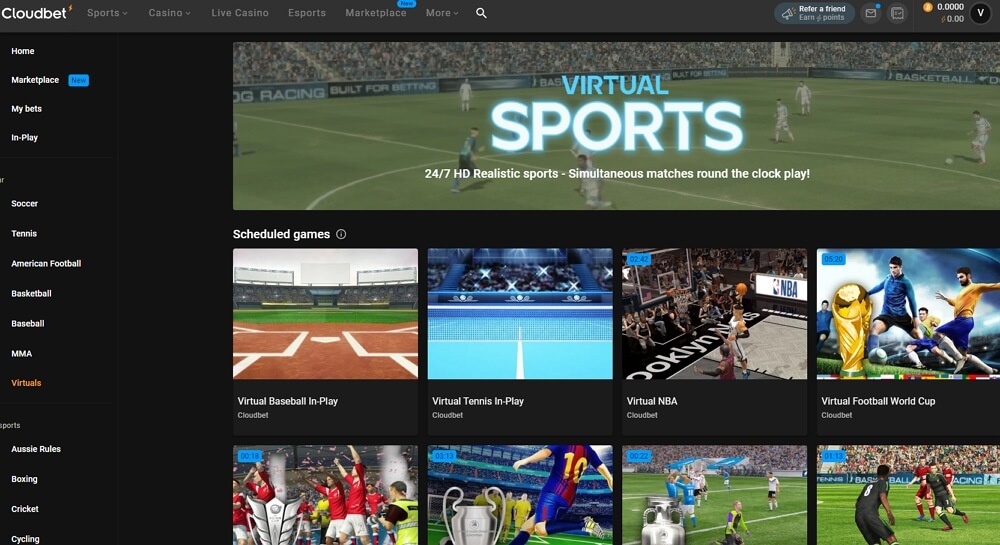1000x545 pixels.
Task: Open game thumbnail with 00:22 timer
Action: pyautogui.click(x=714, y=495)
